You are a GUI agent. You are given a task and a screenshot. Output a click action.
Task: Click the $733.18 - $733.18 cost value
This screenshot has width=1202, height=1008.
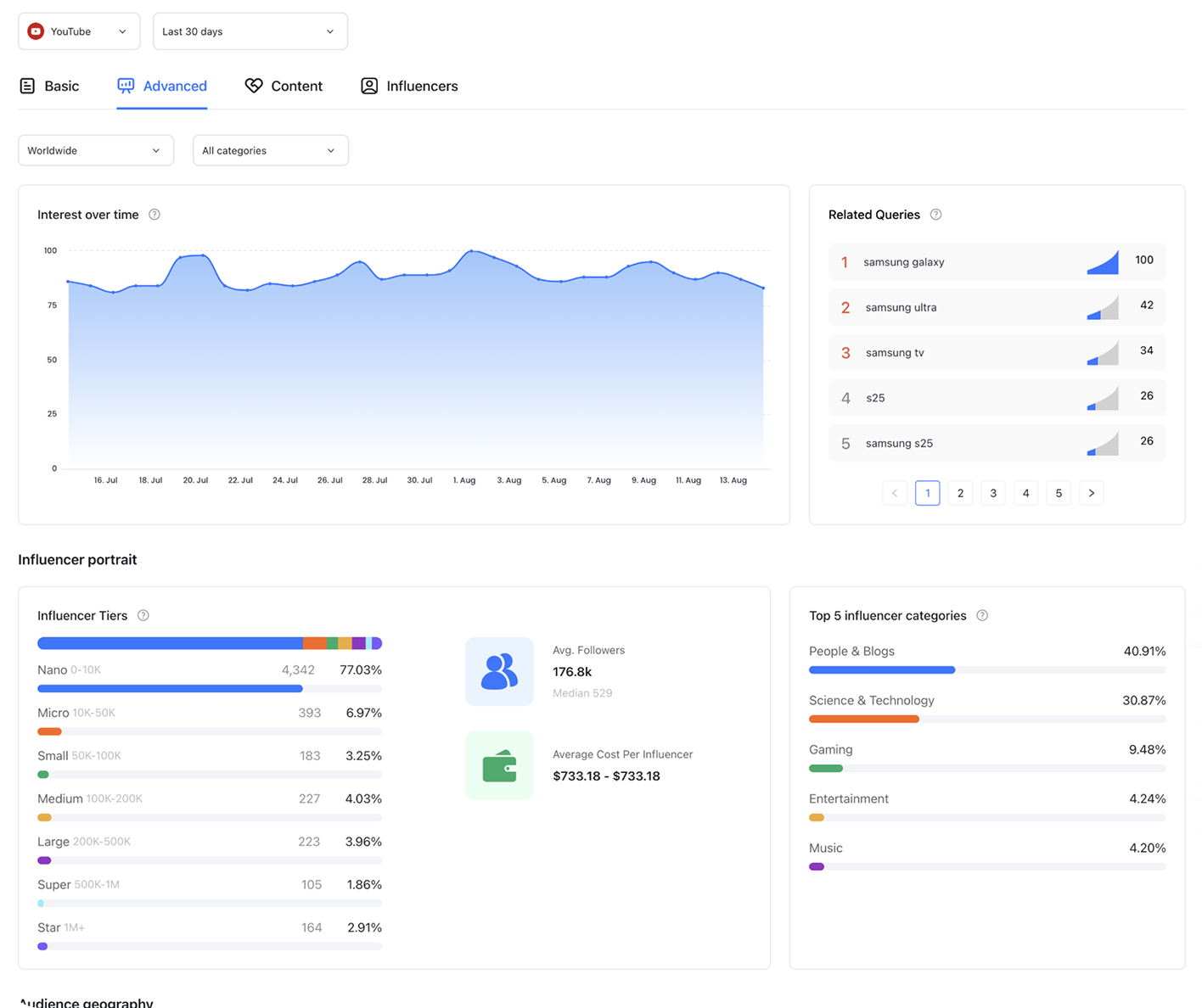click(x=606, y=776)
